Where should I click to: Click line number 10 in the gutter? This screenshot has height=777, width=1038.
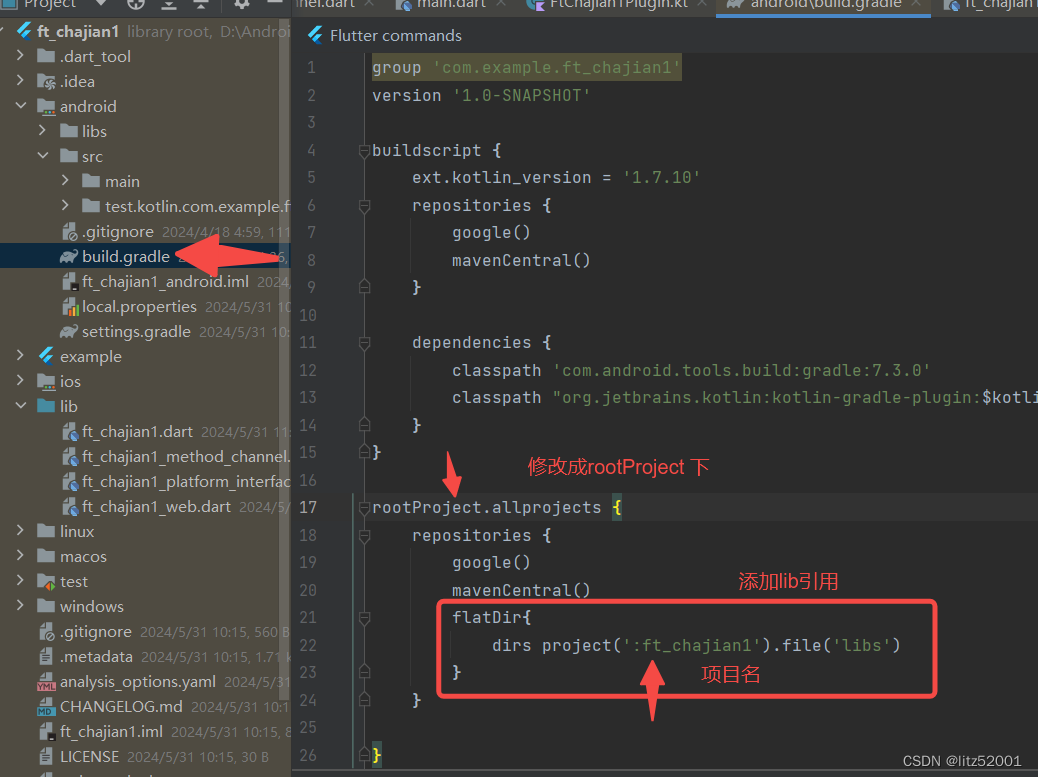click(308, 315)
